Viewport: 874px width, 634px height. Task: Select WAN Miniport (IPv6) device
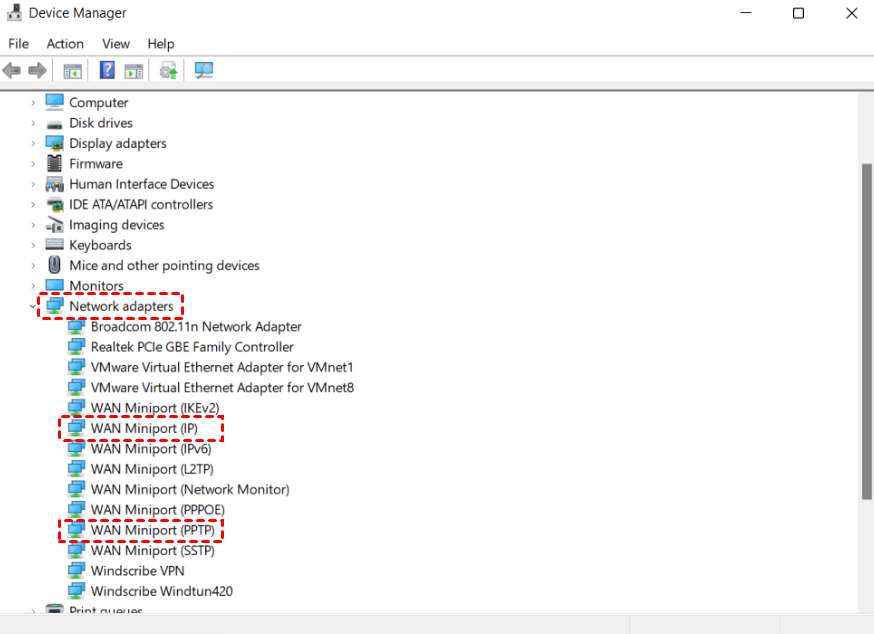(x=151, y=449)
